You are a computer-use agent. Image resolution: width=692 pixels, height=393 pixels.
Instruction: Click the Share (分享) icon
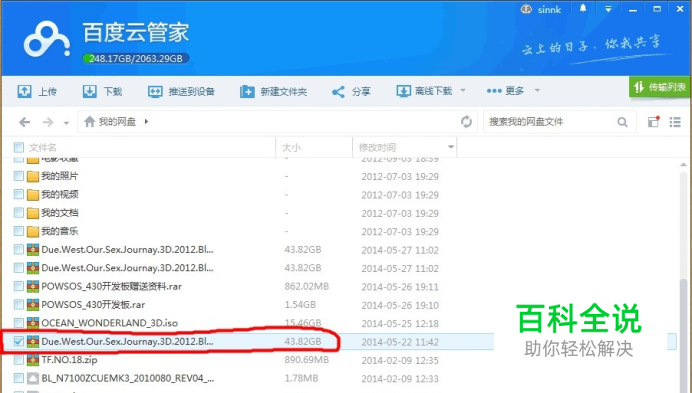coord(338,92)
